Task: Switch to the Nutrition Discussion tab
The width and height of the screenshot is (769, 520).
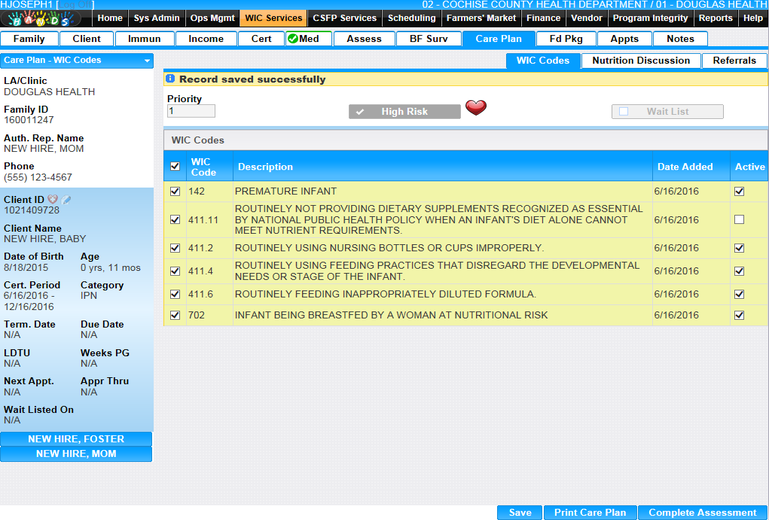Action: pos(641,61)
